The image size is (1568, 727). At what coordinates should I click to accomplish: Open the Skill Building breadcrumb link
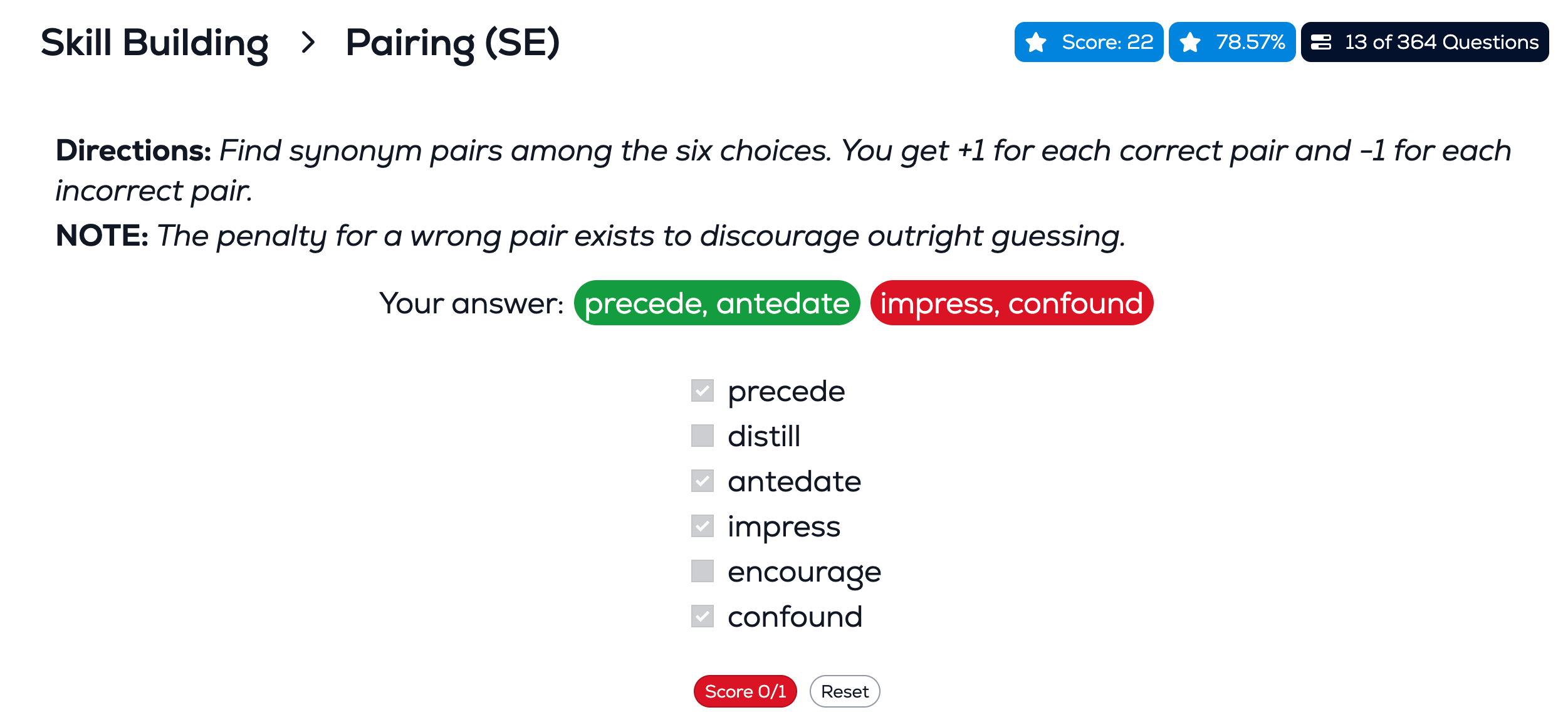155,43
